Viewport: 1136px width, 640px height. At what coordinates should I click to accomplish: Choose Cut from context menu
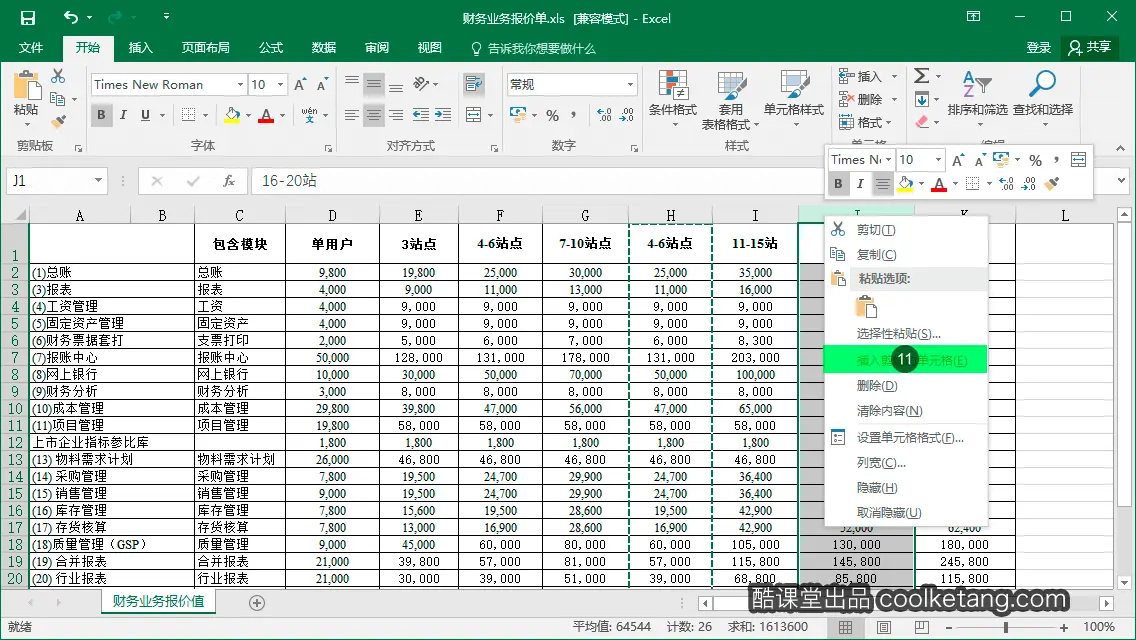point(906,230)
